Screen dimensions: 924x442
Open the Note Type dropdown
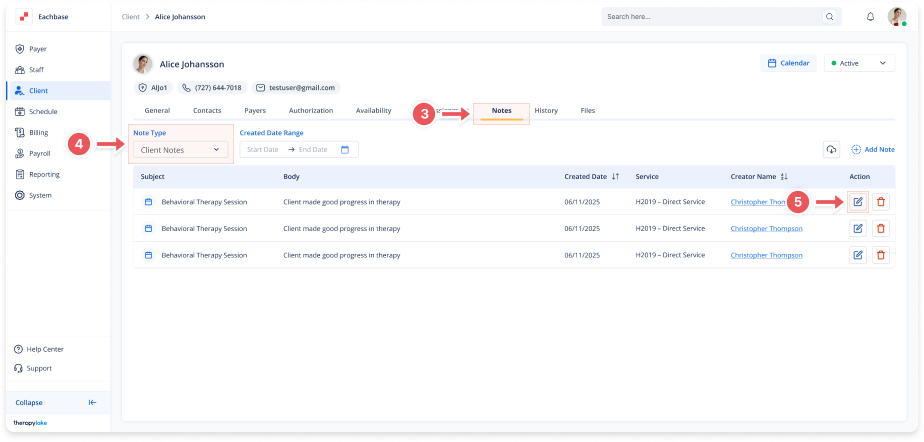click(x=180, y=150)
